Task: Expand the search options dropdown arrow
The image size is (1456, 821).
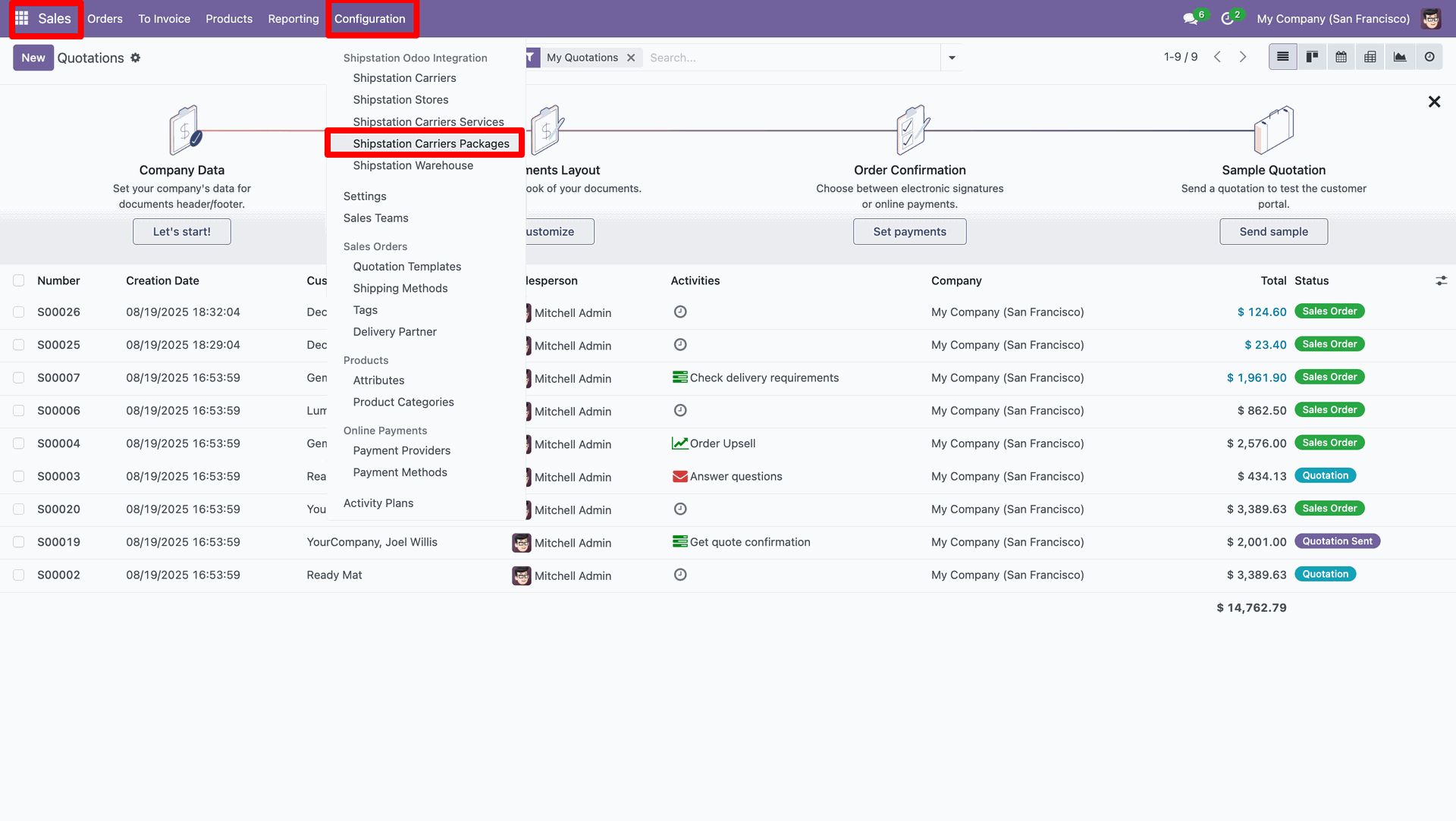Action: click(x=952, y=58)
